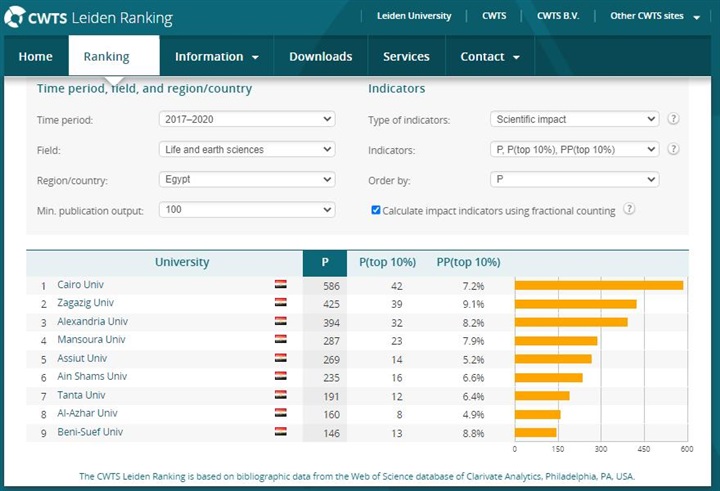
Task: Open the Order by dropdown
Action: [574, 180]
